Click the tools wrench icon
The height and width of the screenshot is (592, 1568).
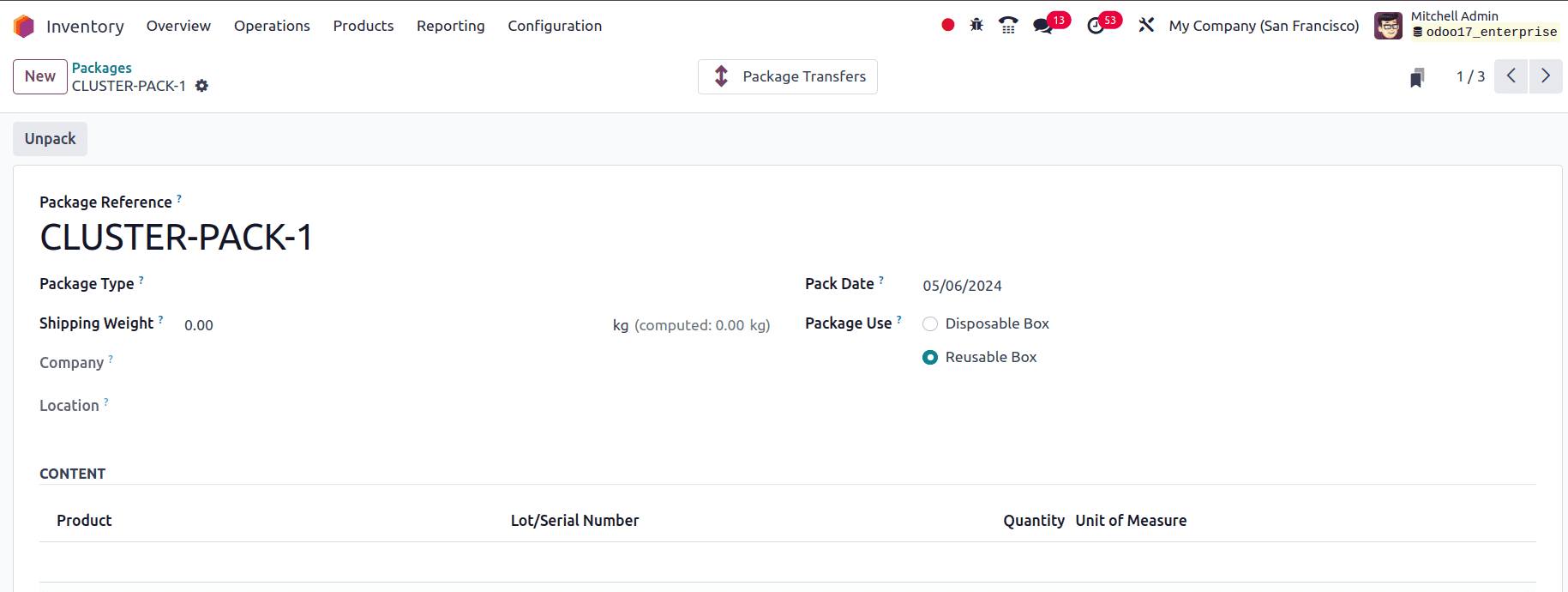point(1146,25)
